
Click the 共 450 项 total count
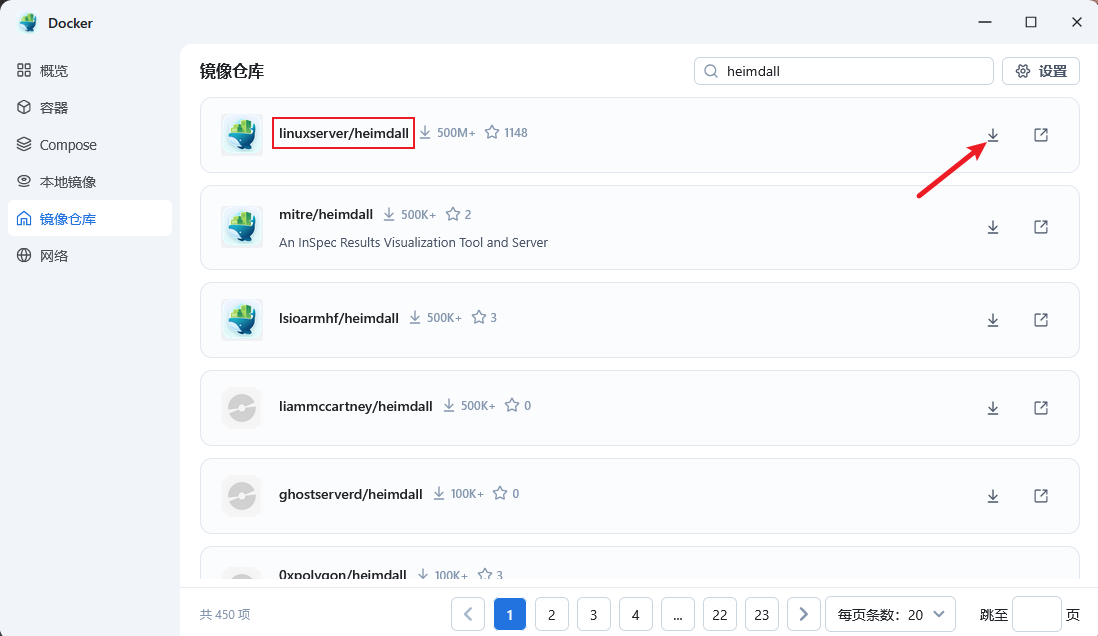coord(225,614)
